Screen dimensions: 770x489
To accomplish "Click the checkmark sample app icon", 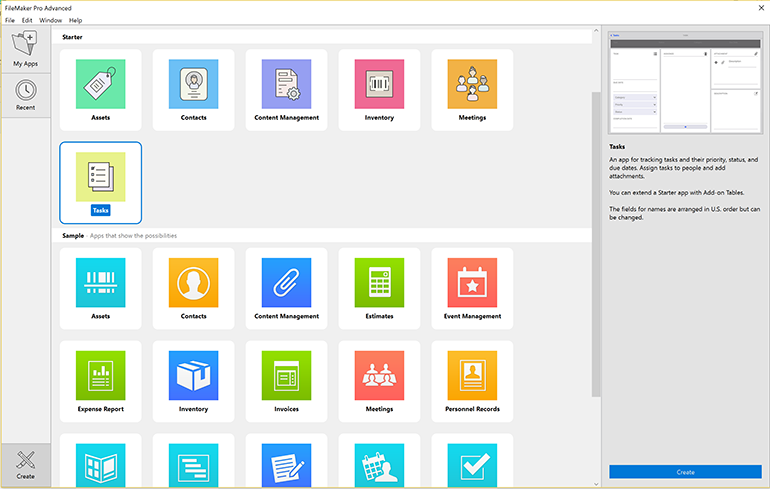I will coord(472,465).
